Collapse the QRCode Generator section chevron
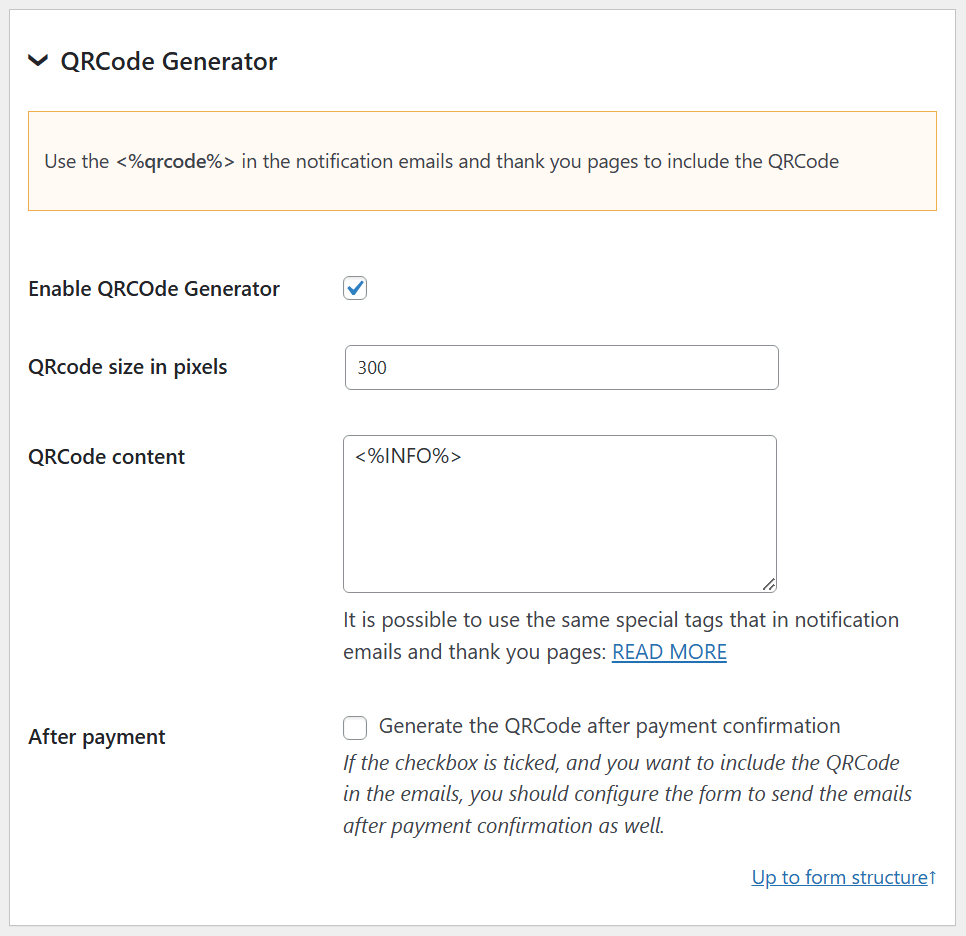The width and height of the screenshot is (966, 936). (38, 61)
